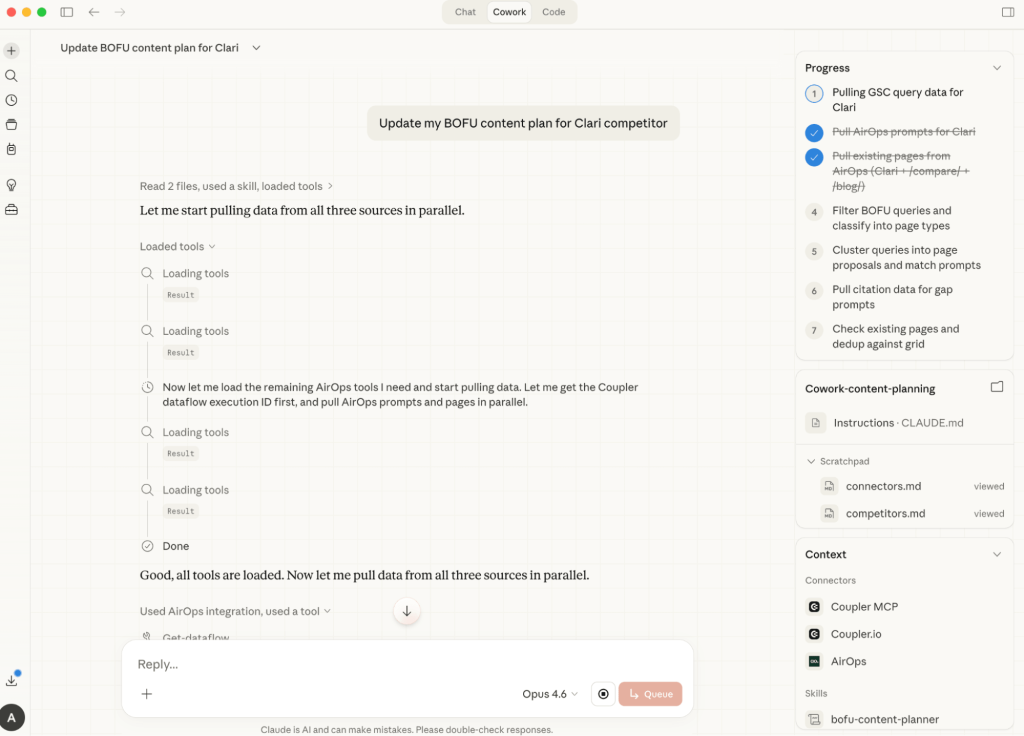This screenshot has width=1024, height=736.
Task: Toggle checkmark for Pull AirOps prompts for Clari
Action: pyautogui.click(x=814, y=132)
